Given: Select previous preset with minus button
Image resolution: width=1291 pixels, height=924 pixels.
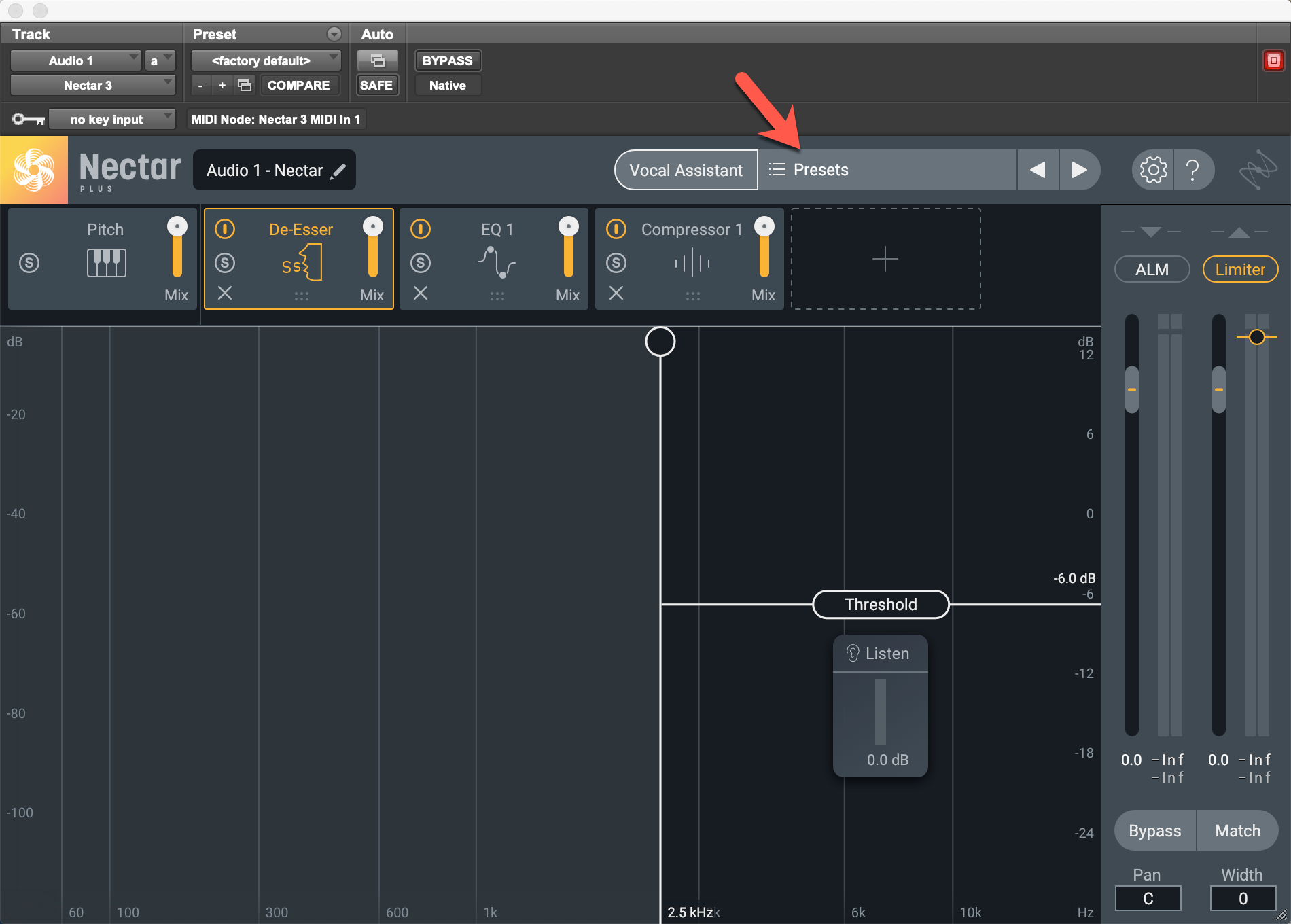Looking at the screenshot, I should tap(200, 86).
